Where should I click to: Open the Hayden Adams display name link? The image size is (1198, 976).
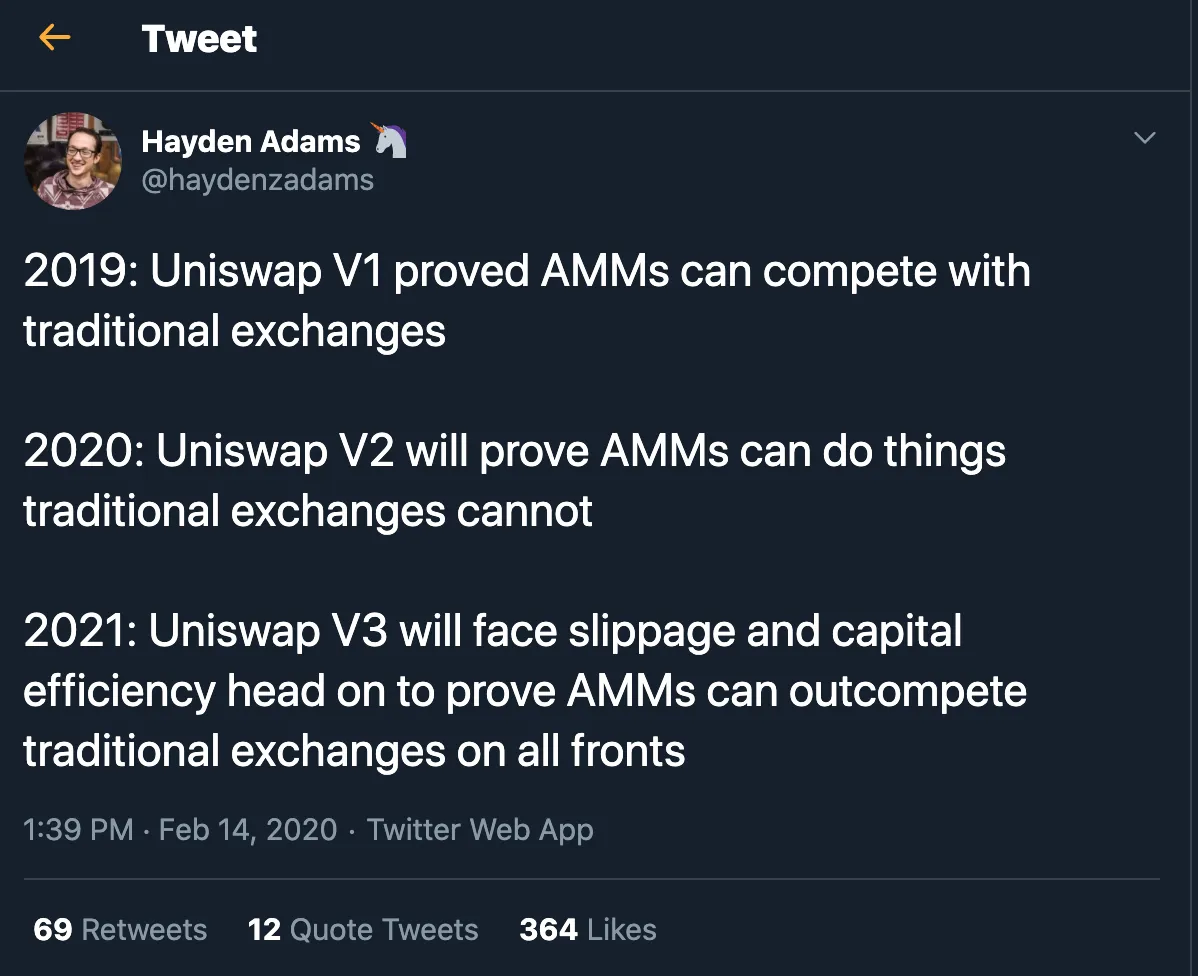[251, 141]
